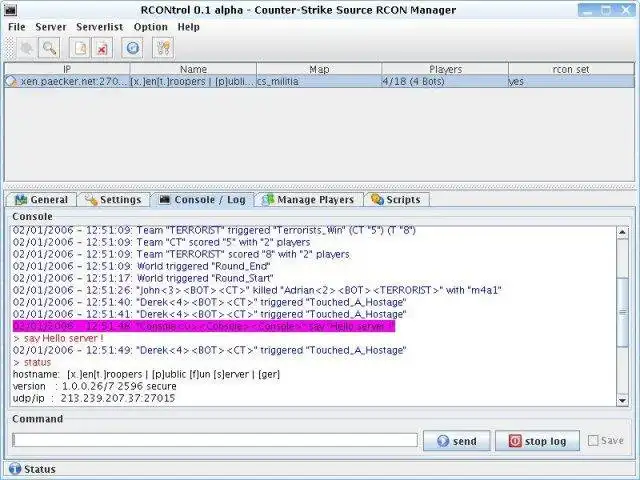Click the greyed-out gear toolbar icon

pyautogui.click(x=27, y=48)
